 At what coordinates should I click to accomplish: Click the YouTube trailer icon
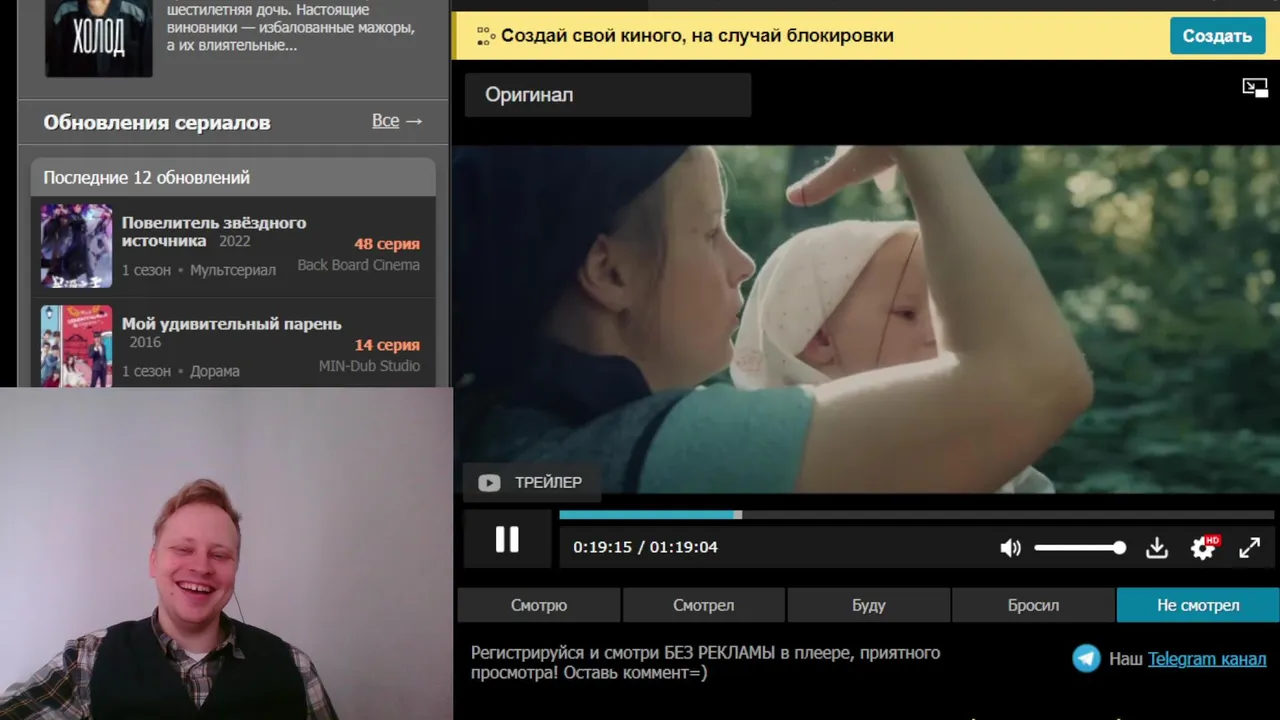[489, 483]
